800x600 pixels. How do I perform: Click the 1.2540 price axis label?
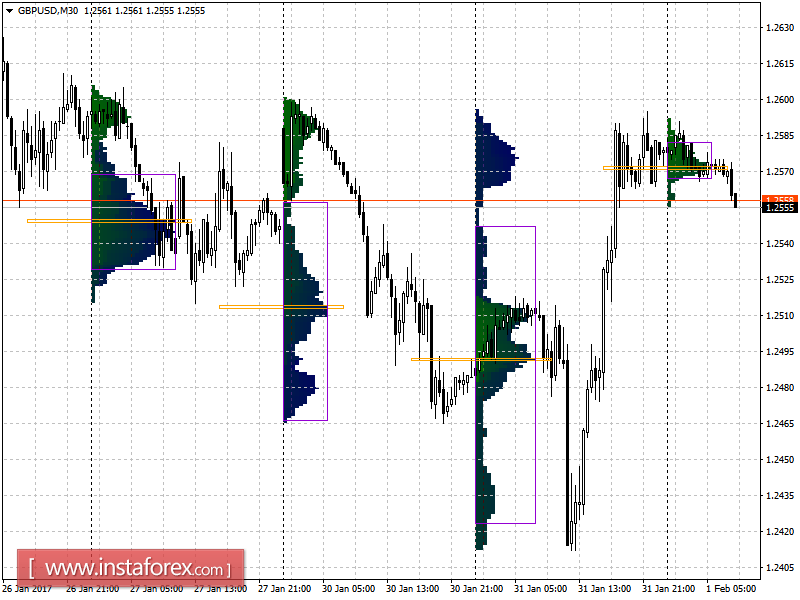click(x=780, y=244)
